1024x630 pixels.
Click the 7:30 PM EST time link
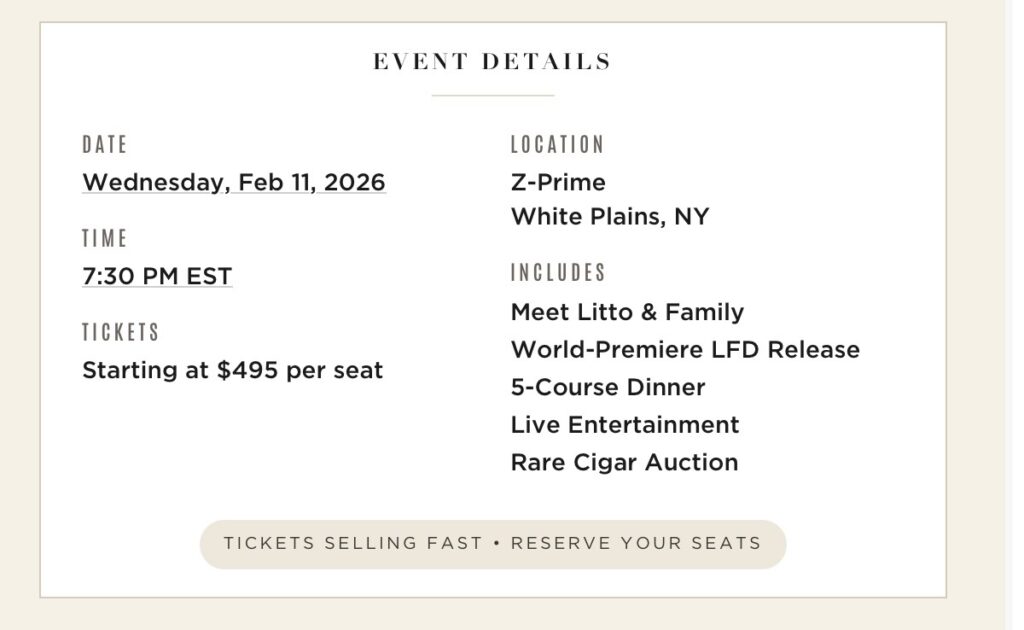click(157, 277)
